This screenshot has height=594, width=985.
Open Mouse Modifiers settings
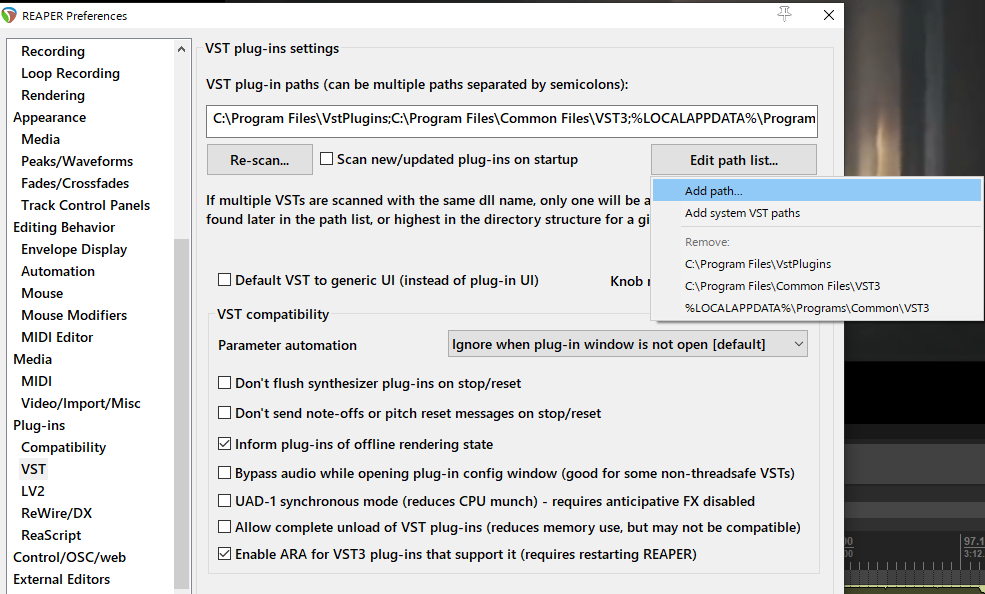tap(74, 315)
